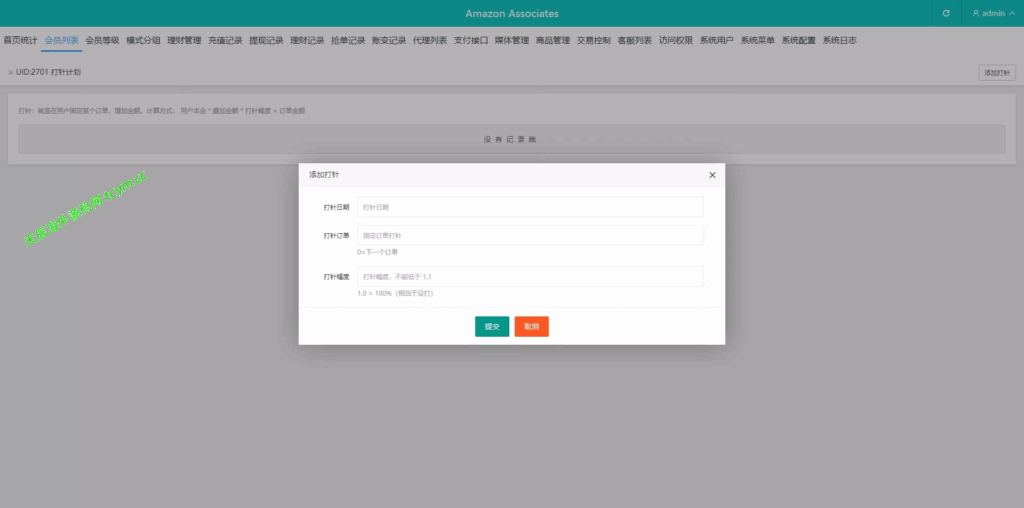Go to the 模式分组 menu tab
1024x508 pixels.
click(144, 40)
